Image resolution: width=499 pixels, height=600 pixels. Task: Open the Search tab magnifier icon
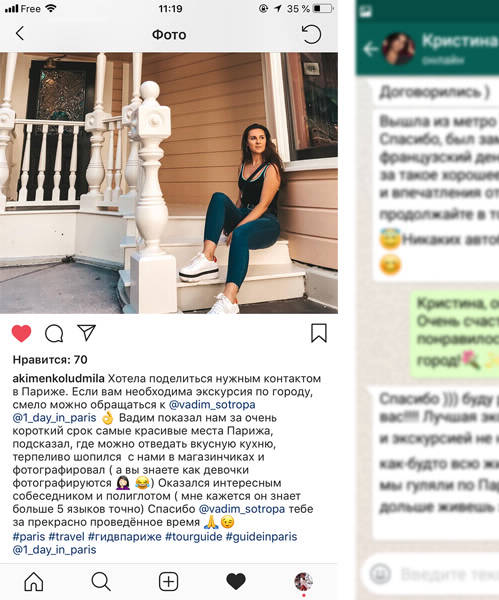(101, 582)
